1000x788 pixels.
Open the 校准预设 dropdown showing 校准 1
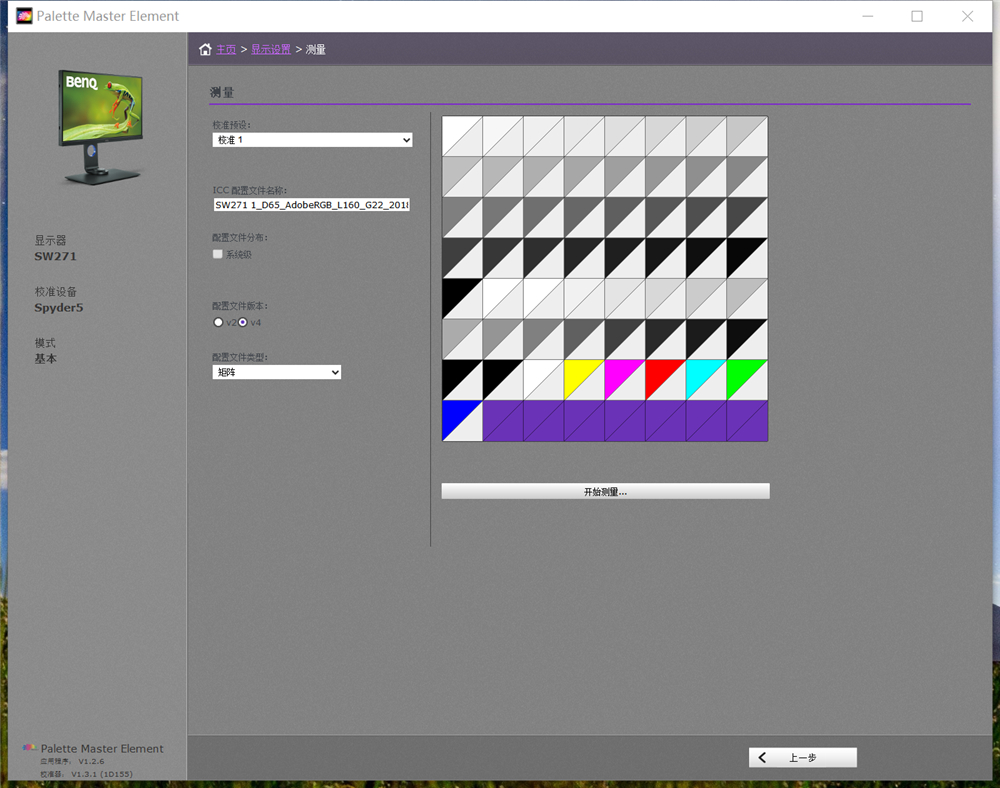click(x=312, y=141)
